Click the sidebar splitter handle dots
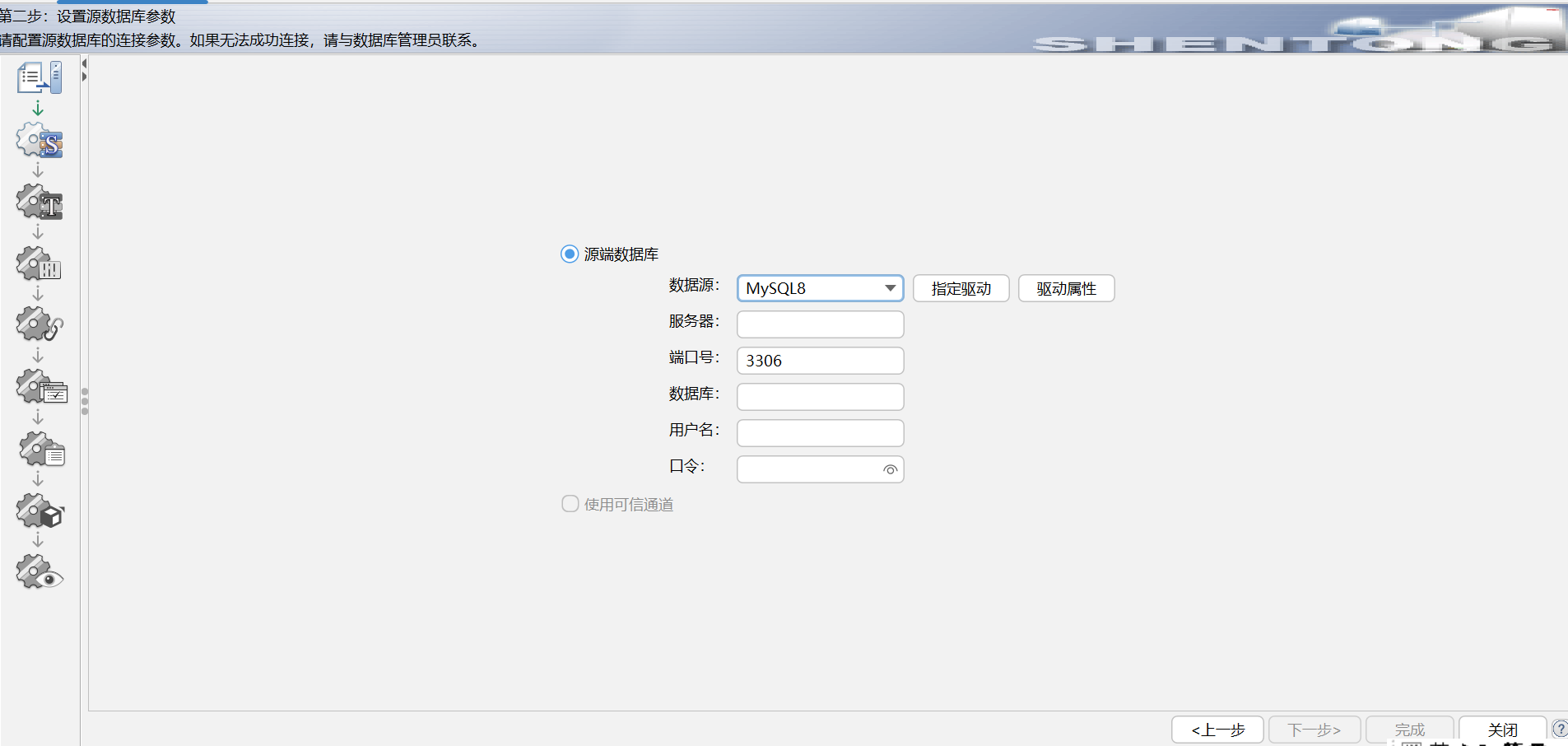The width and height of the screenshot is (1568, 746). pyautogui.click(x=85, y=401)
